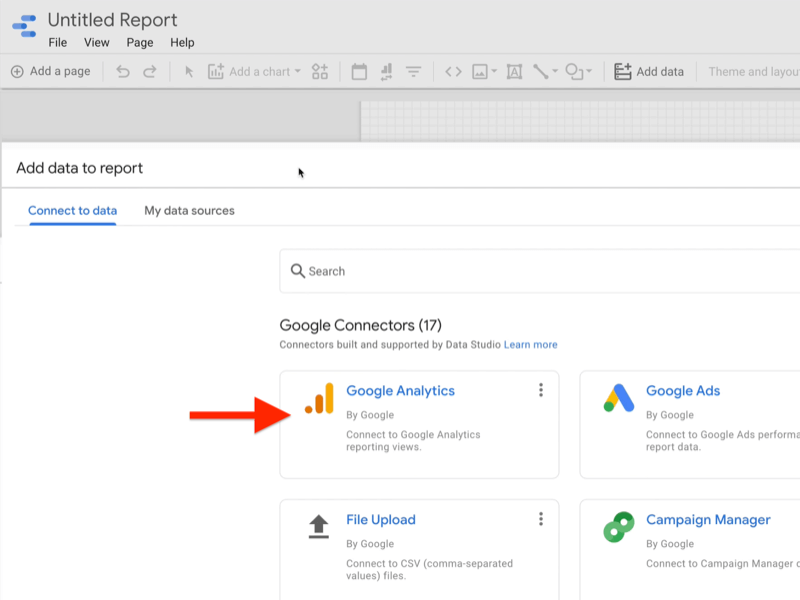The width and height of the screenshot is (800, 600).
Task: Click the connector Search field
Action: [540, 271]
